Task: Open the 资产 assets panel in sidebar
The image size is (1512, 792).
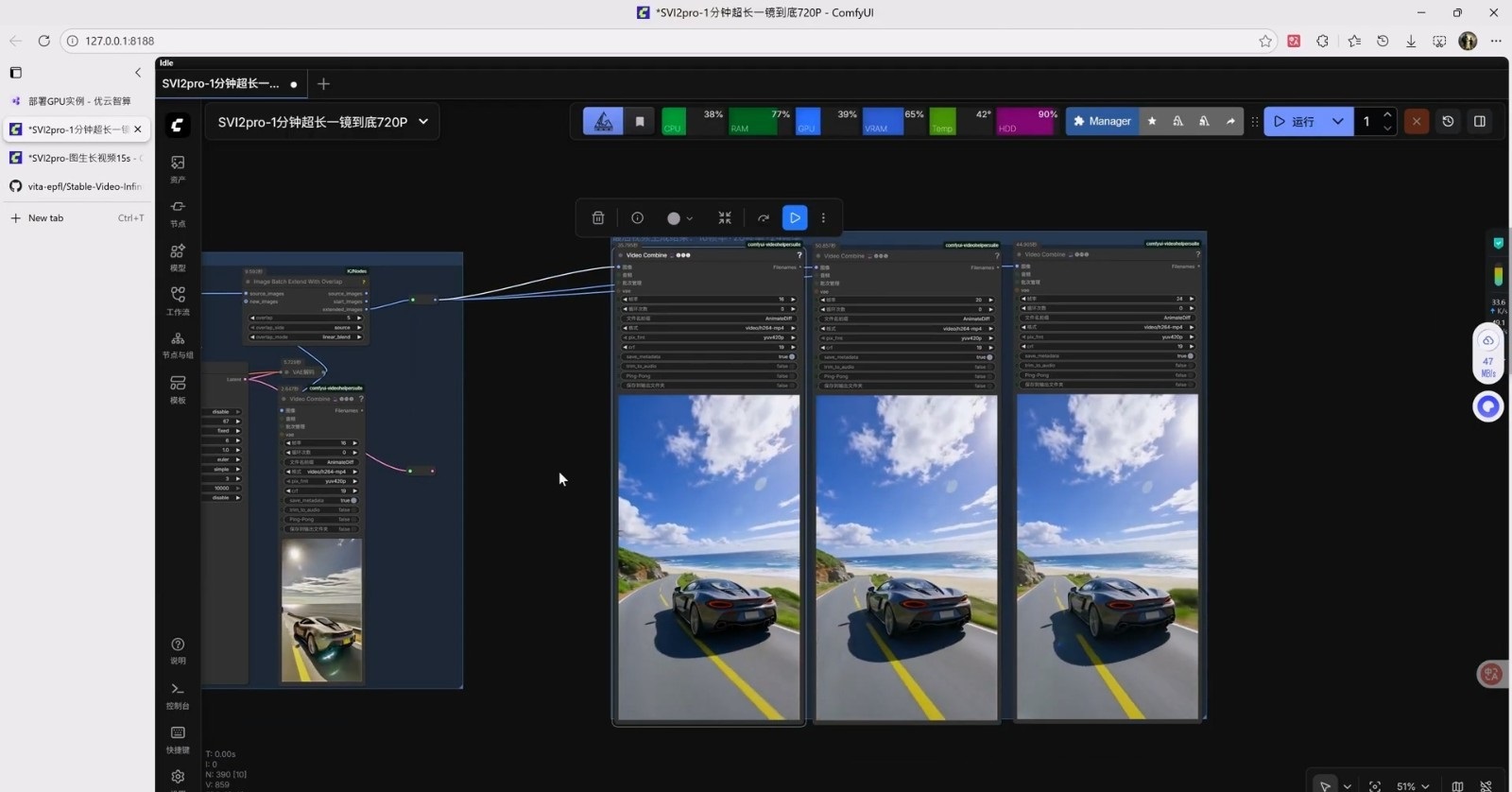Action: click(178, 167)
